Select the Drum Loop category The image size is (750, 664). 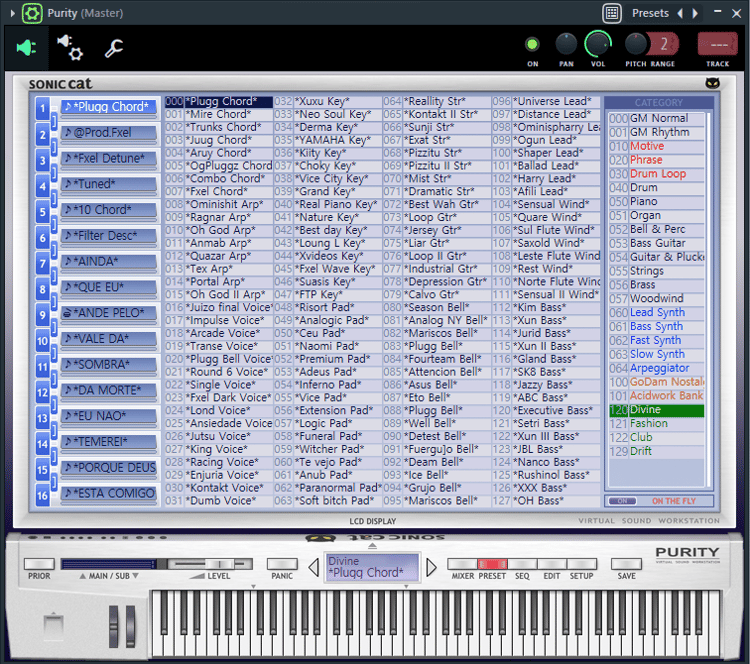point(656,174)
